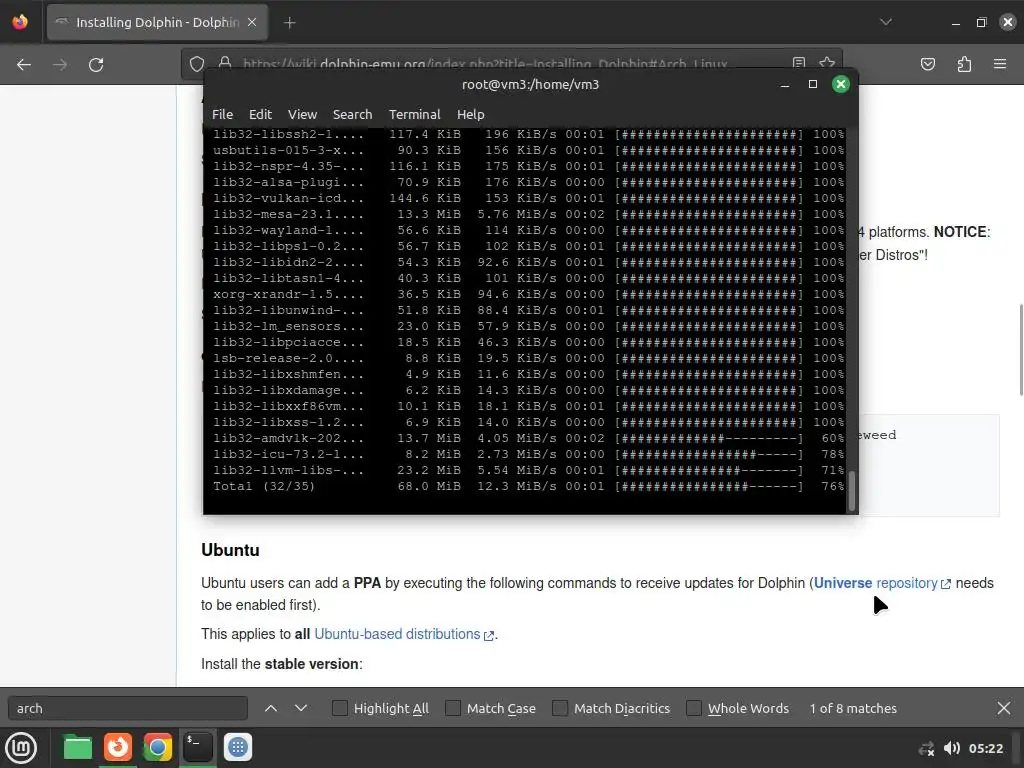Click the Firefox logo in the tab bar

point(20,22)
